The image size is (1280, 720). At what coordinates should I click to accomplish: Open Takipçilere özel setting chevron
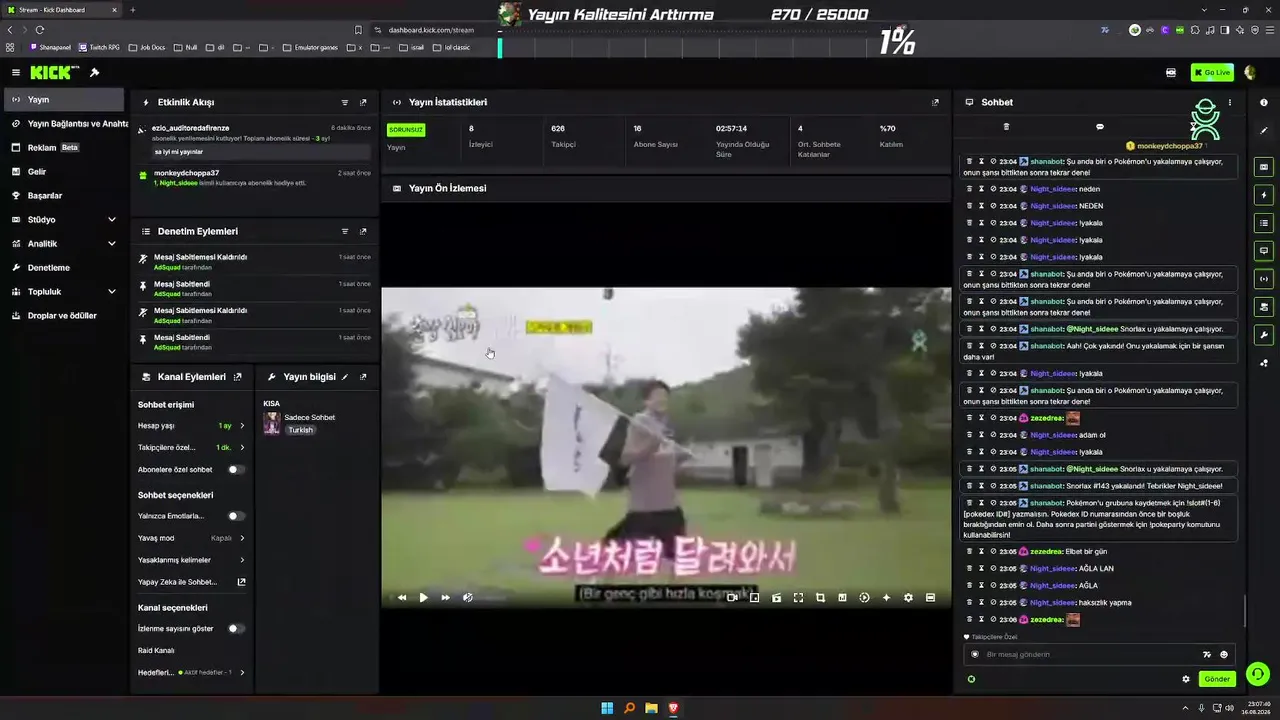[x=242, y=448]
